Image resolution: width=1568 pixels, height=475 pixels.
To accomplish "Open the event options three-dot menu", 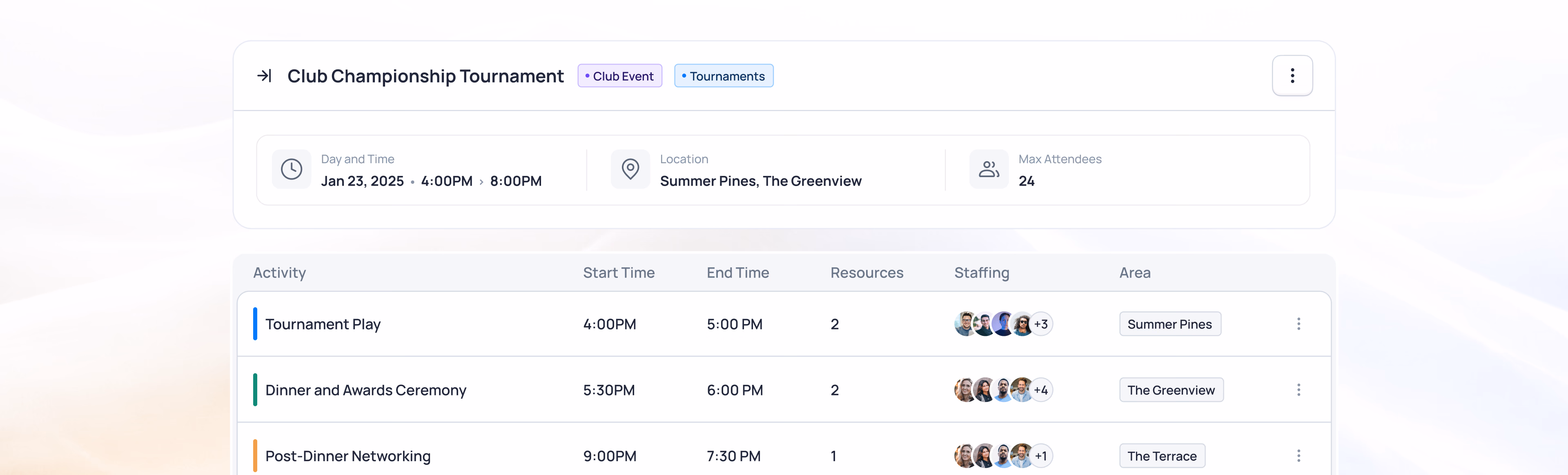I will click(x=1292, y=75).
